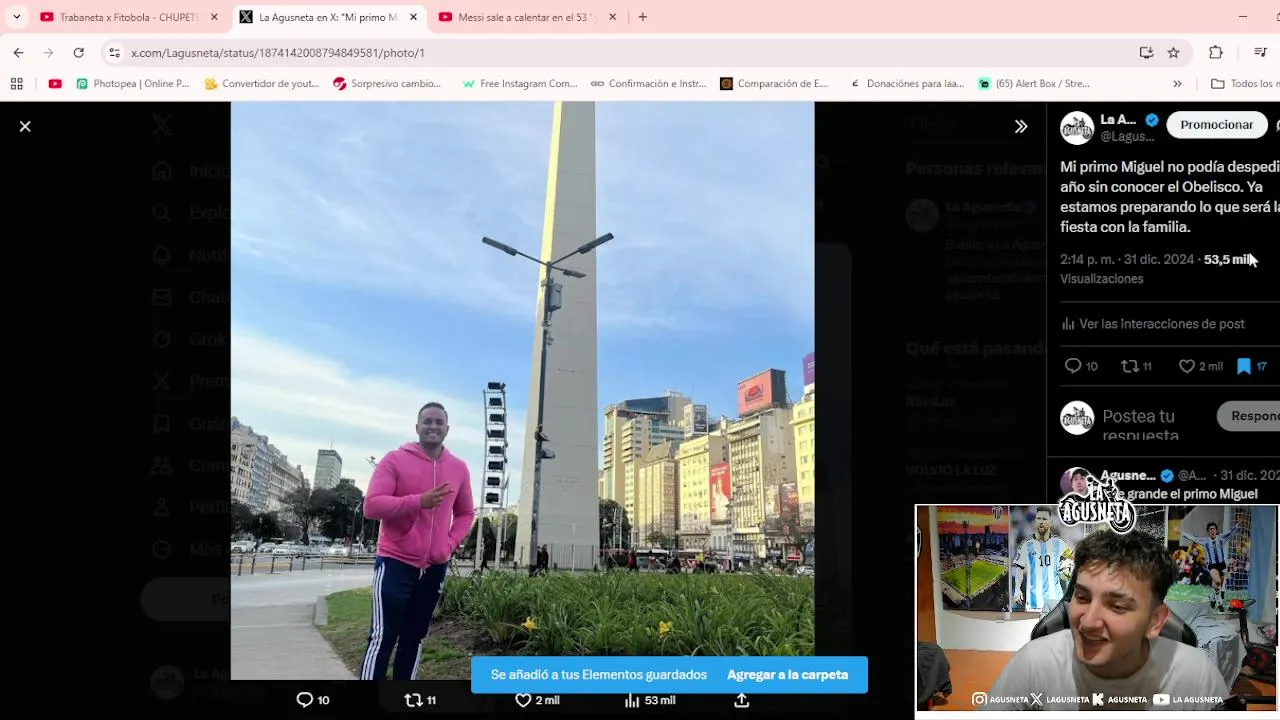Select the La Agusneta en X tab

tap(328, 17)
